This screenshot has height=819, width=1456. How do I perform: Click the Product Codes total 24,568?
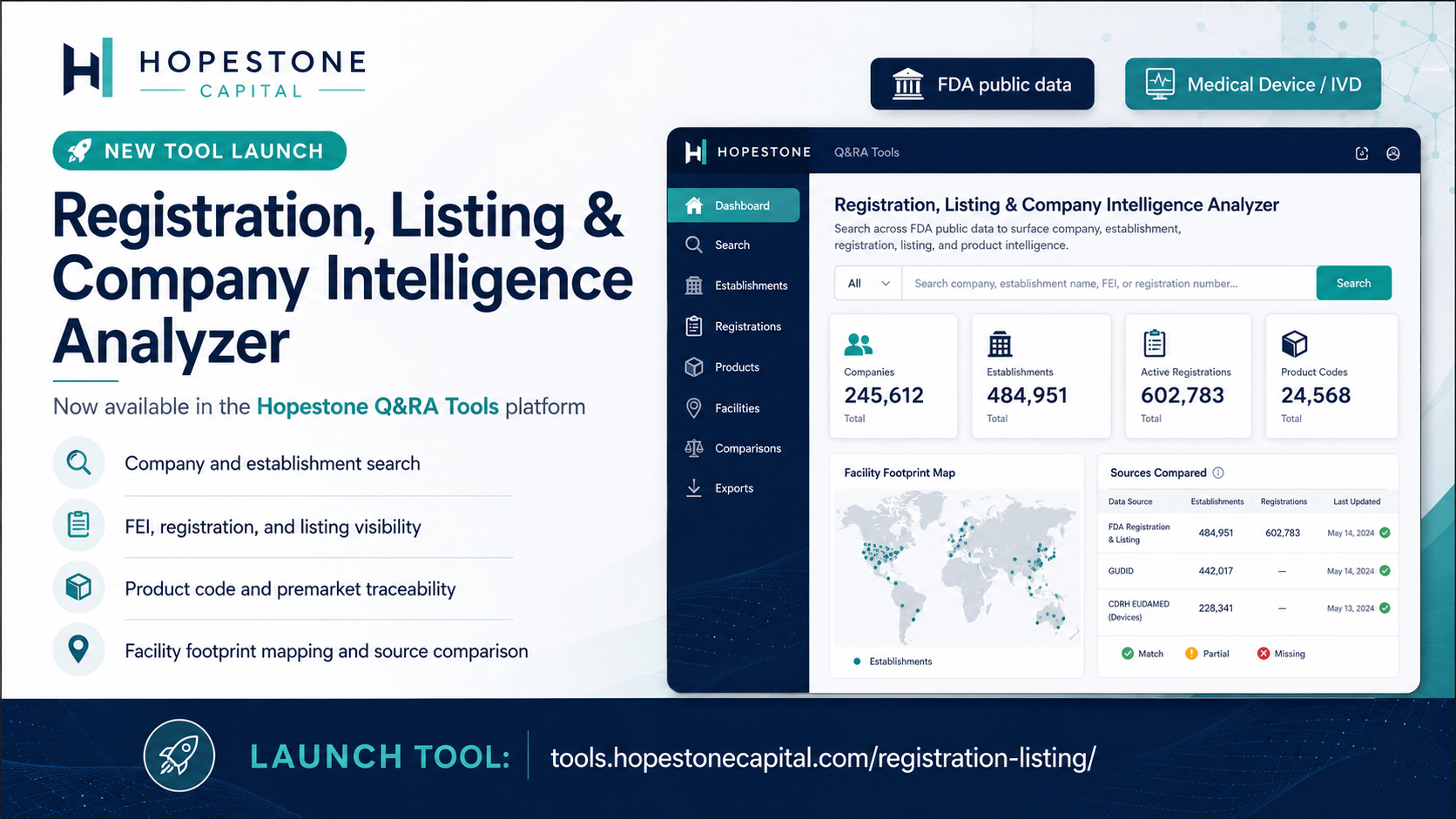click(1316, 396)
